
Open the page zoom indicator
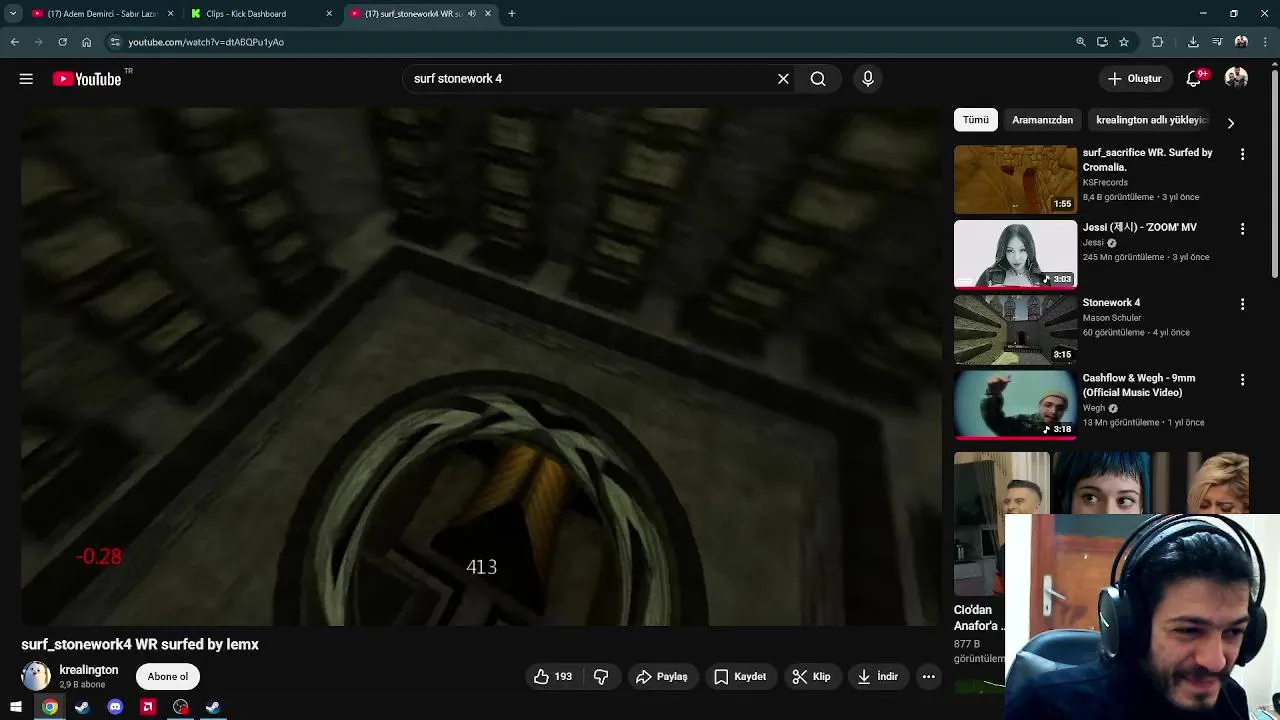[x=1080, y=42]
